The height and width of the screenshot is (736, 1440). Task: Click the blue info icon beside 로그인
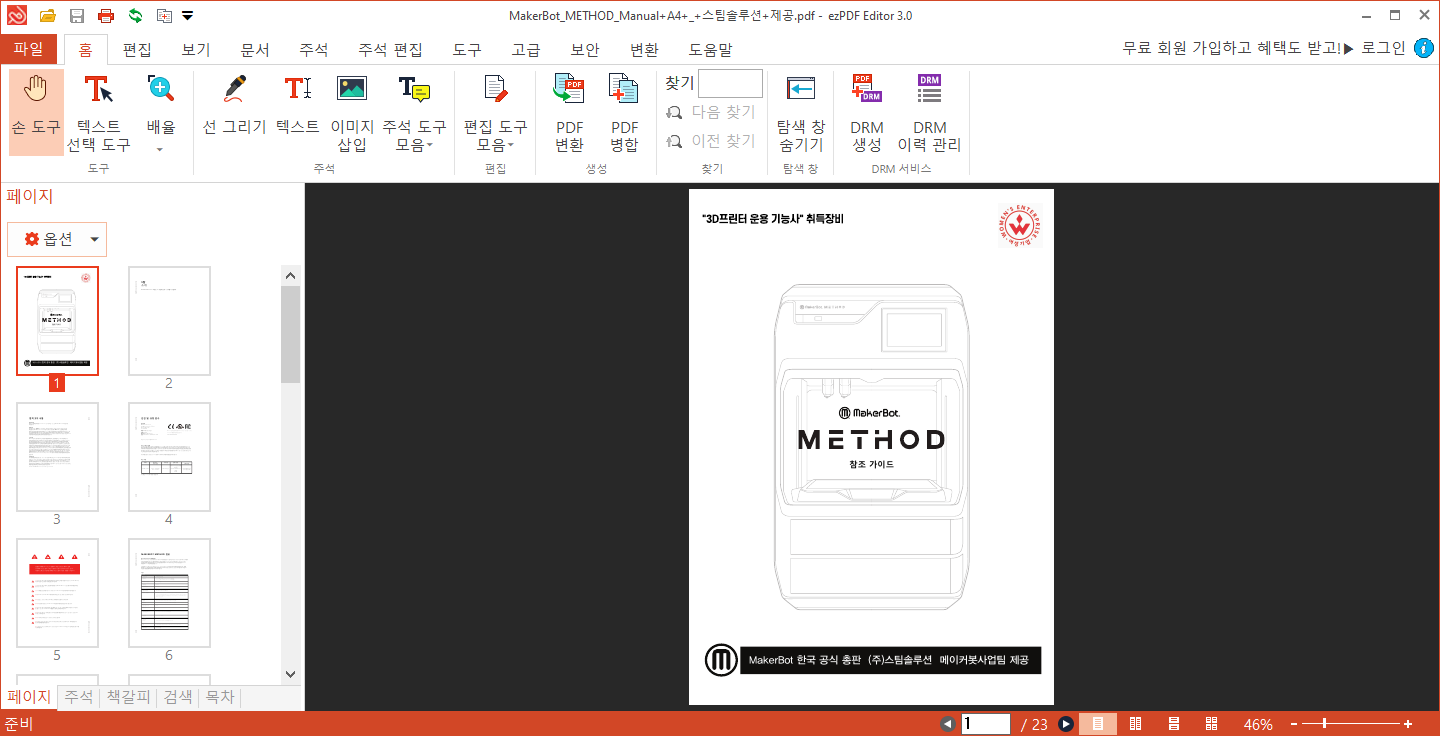[x=1424, y=48]
